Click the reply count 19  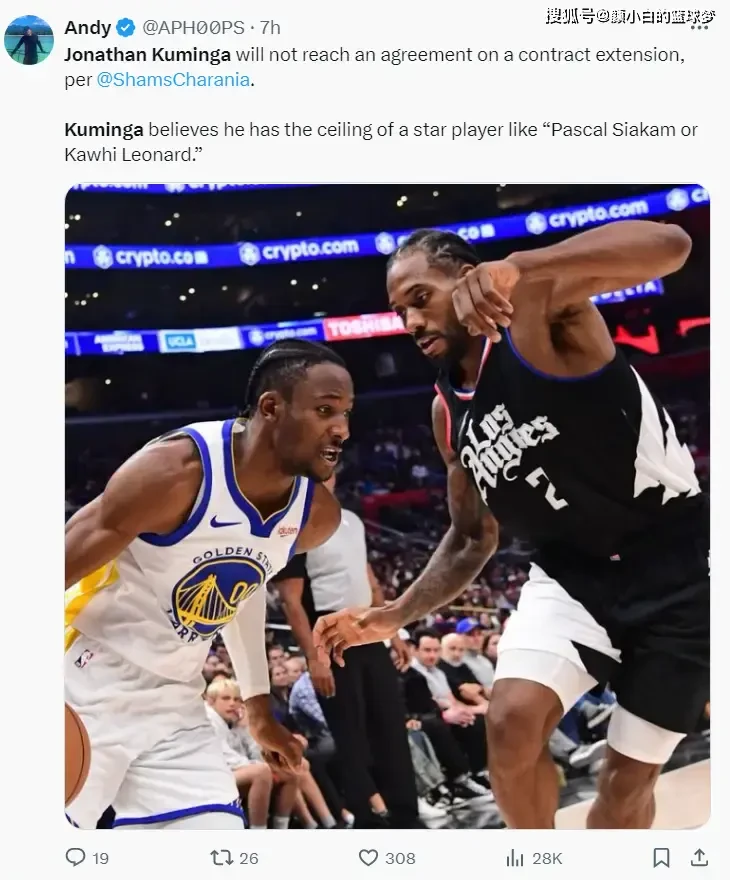click(100, 858)
